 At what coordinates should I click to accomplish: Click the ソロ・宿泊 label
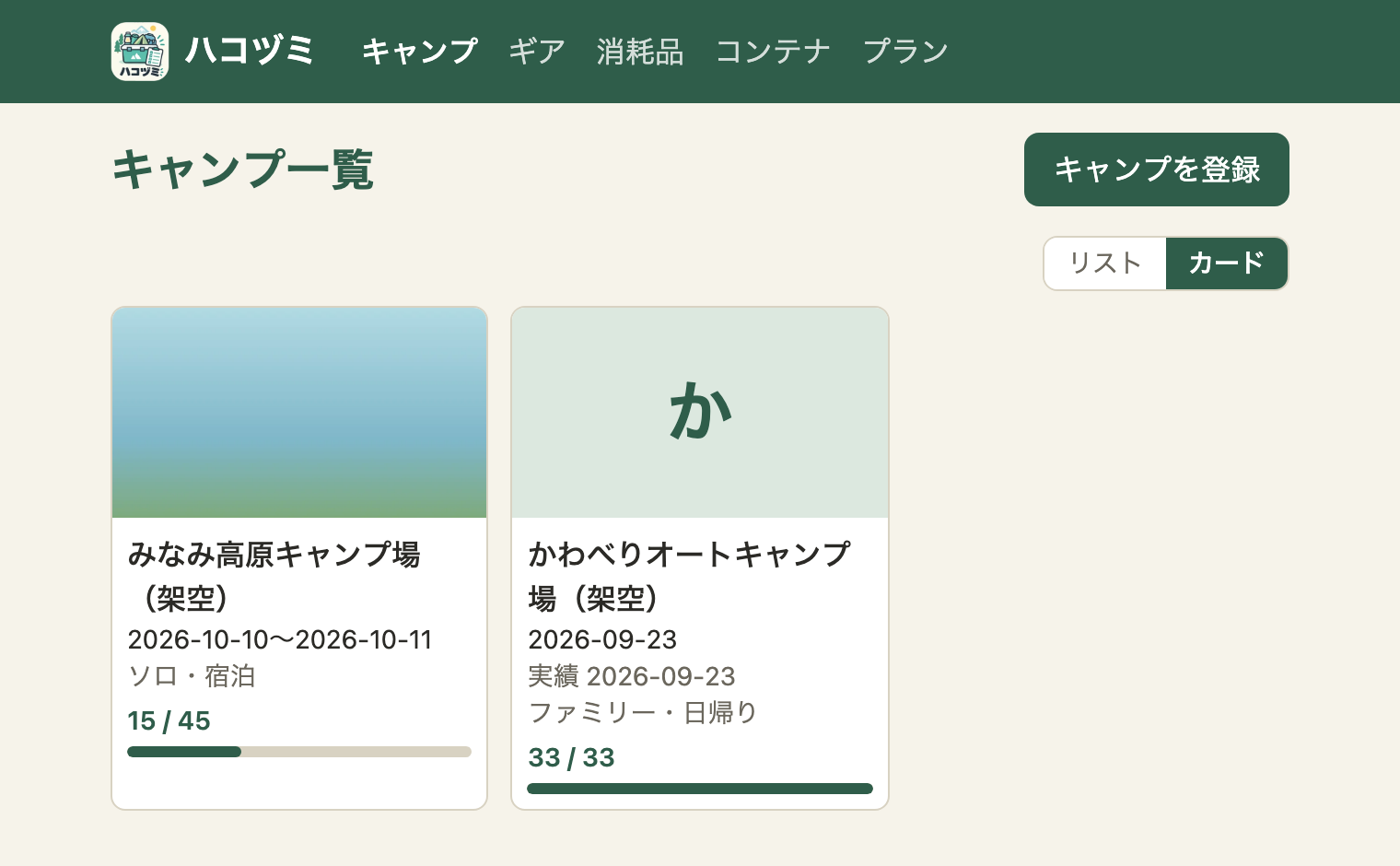pos(192,676)
